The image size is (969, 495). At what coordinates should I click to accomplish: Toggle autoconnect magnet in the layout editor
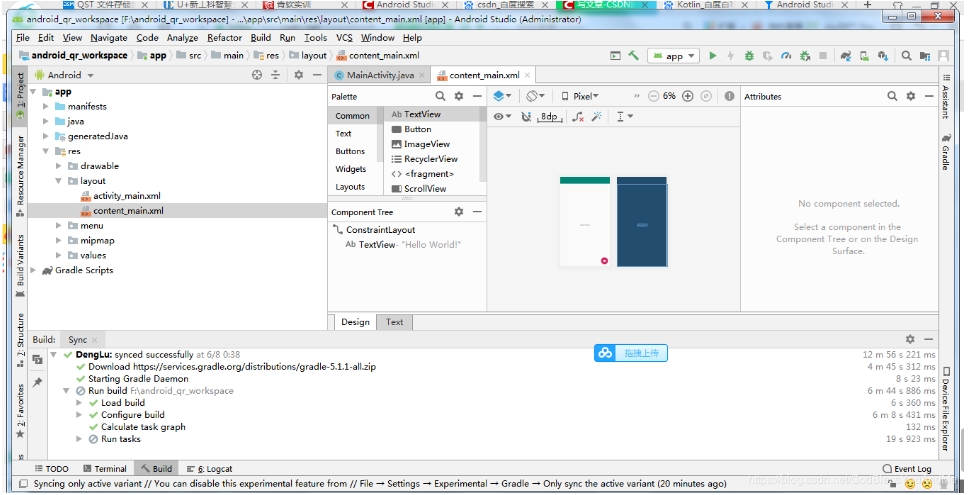[x=526, y=117]
